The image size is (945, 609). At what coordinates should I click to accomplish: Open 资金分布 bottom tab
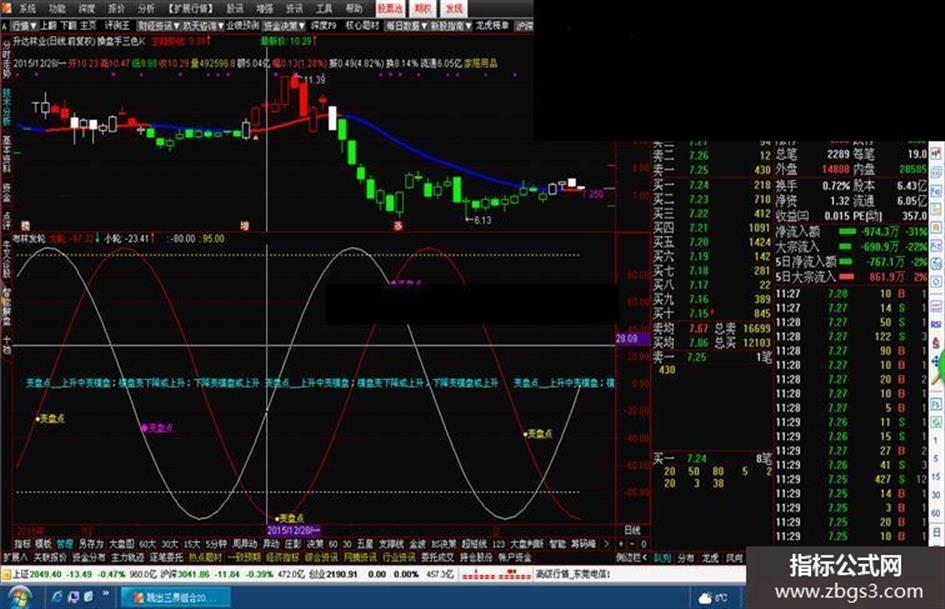(x=89, y=558)
